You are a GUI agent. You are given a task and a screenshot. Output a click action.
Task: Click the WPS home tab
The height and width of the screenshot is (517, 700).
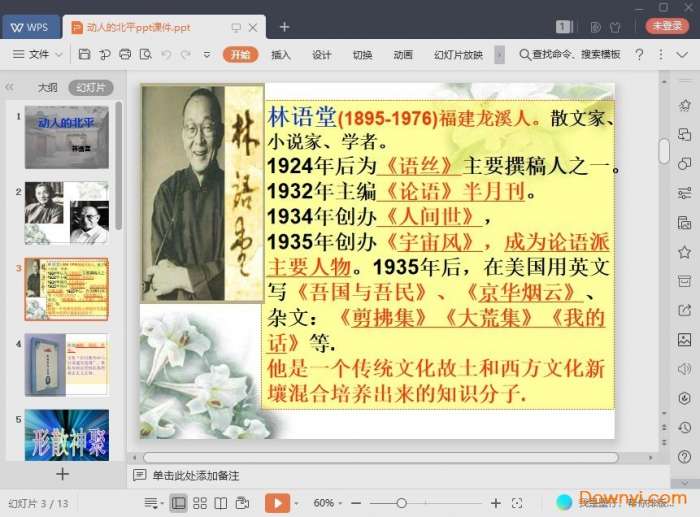(x=30, y=27)
